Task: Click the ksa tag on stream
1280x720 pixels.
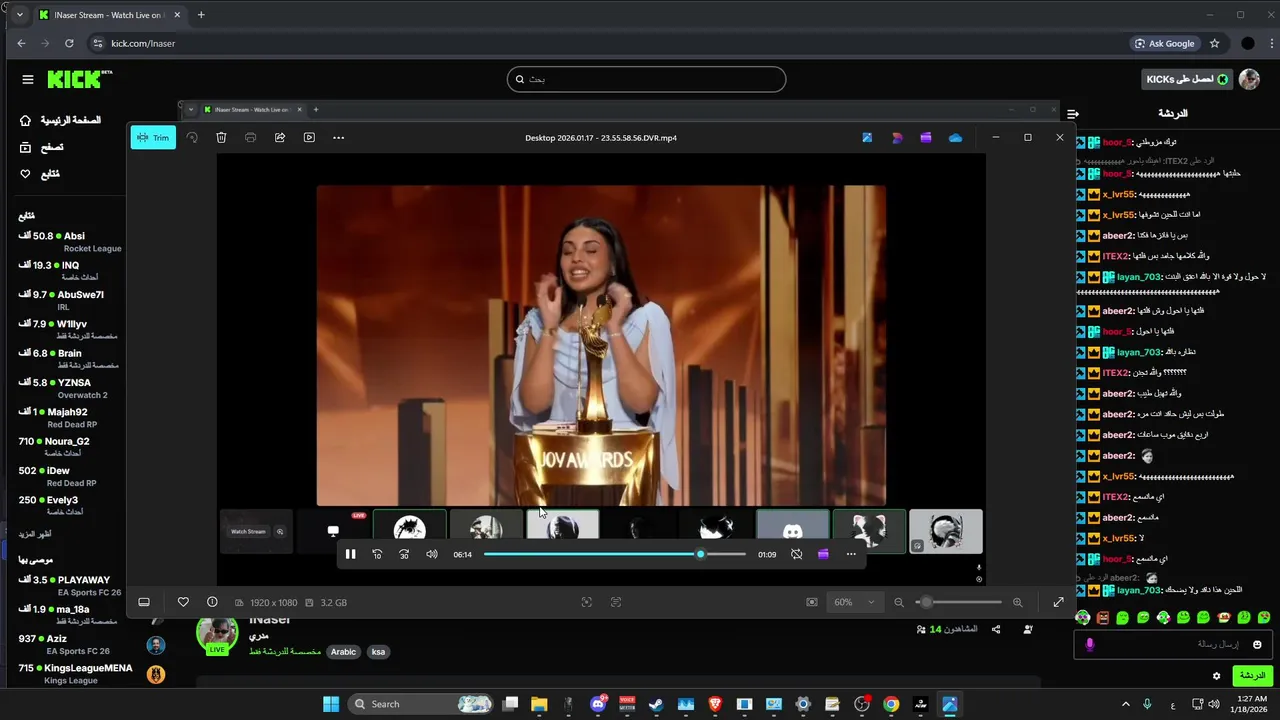Action: (378, 652)
